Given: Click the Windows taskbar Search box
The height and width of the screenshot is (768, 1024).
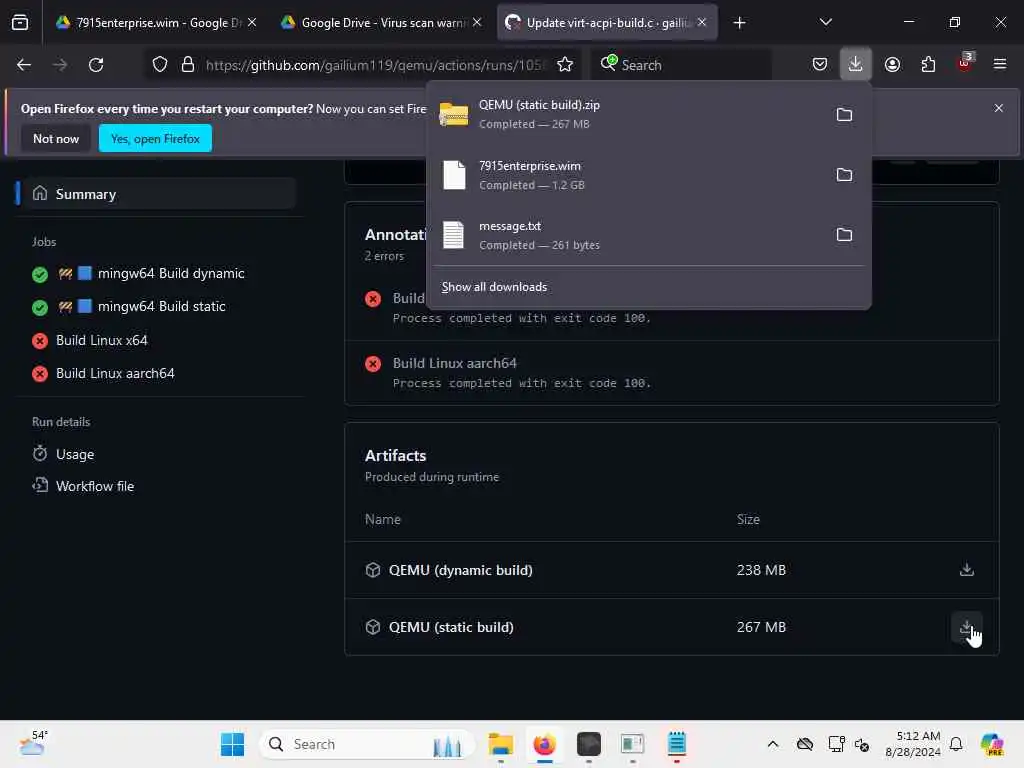Looking at the screenshot, I should coord(366,744).
